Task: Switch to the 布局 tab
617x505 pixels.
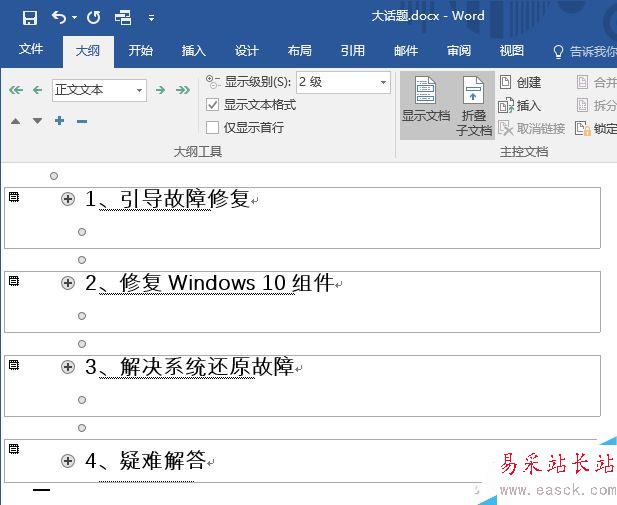Action: click(x=299, y=50)
